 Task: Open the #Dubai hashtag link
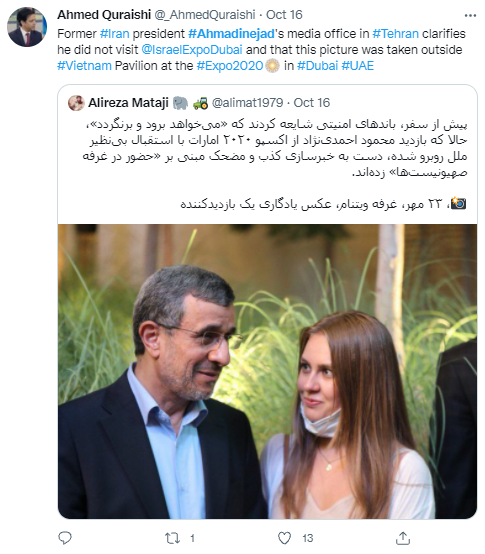318,66
